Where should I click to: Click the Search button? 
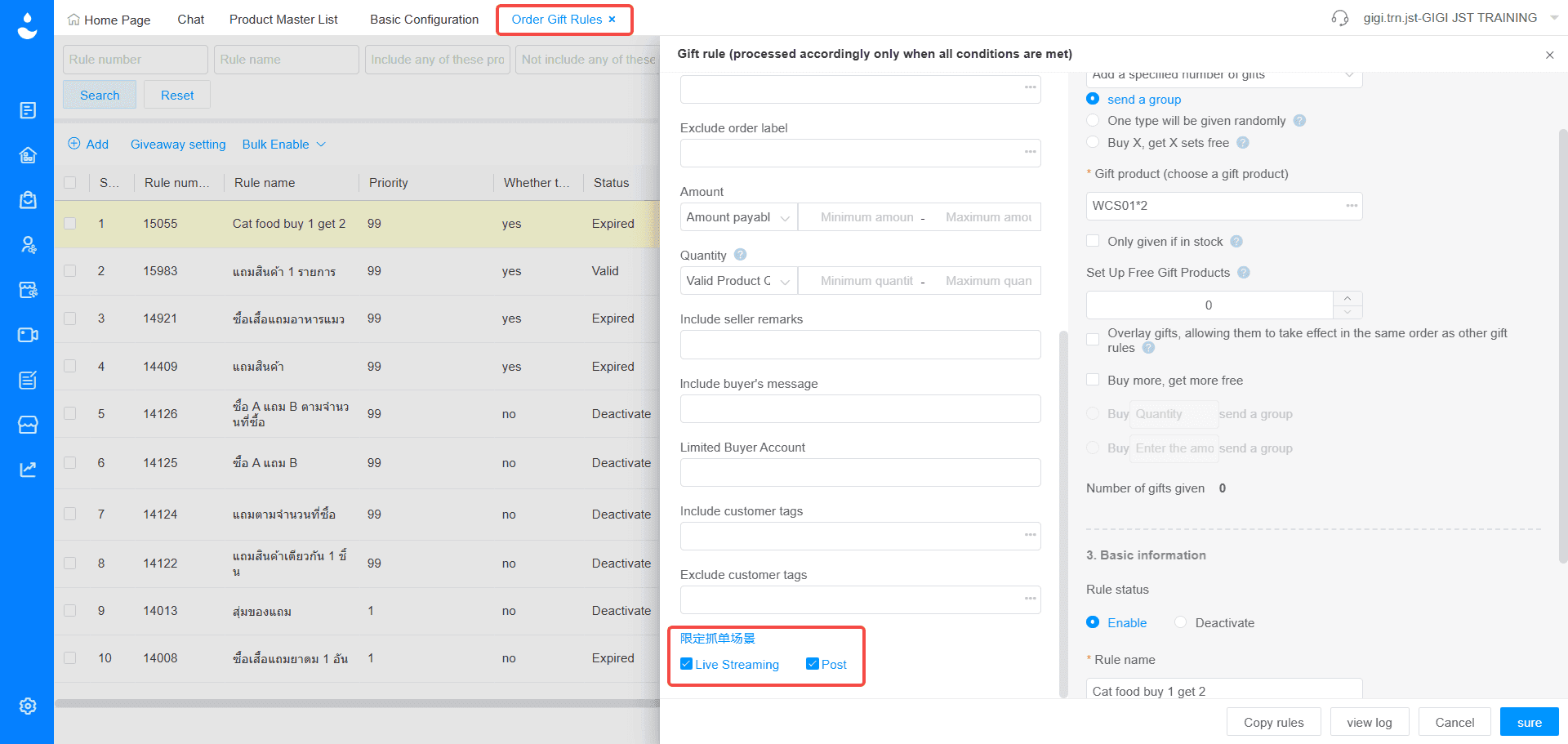pos(100,95)
